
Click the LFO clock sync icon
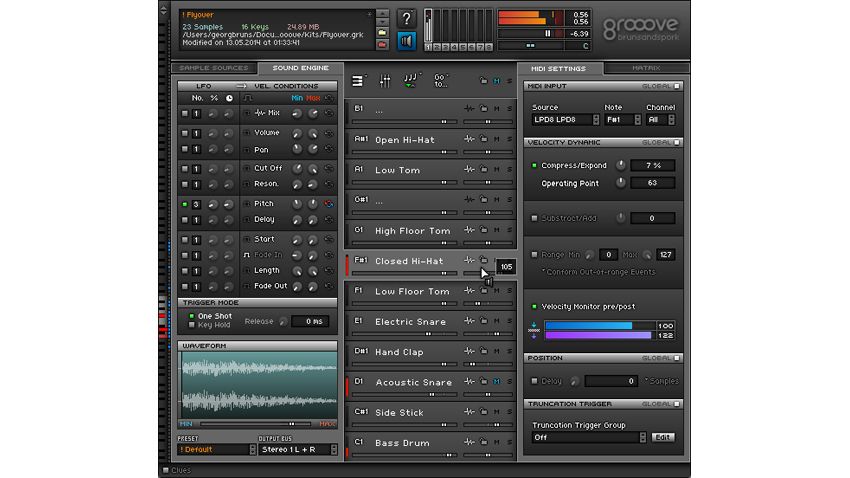pyautogui.click(x=229, y=99)
